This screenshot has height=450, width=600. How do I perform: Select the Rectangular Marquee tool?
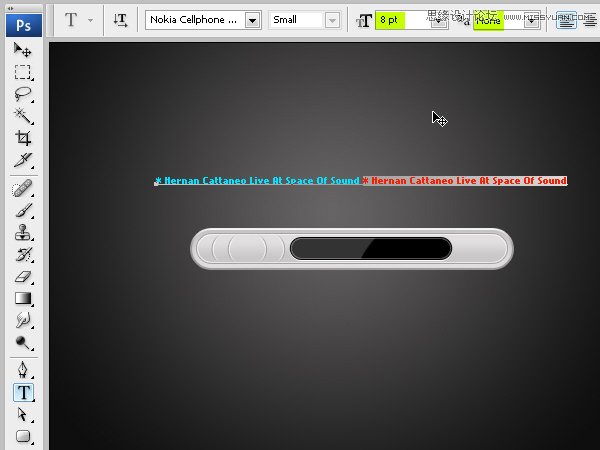[23, 72]
